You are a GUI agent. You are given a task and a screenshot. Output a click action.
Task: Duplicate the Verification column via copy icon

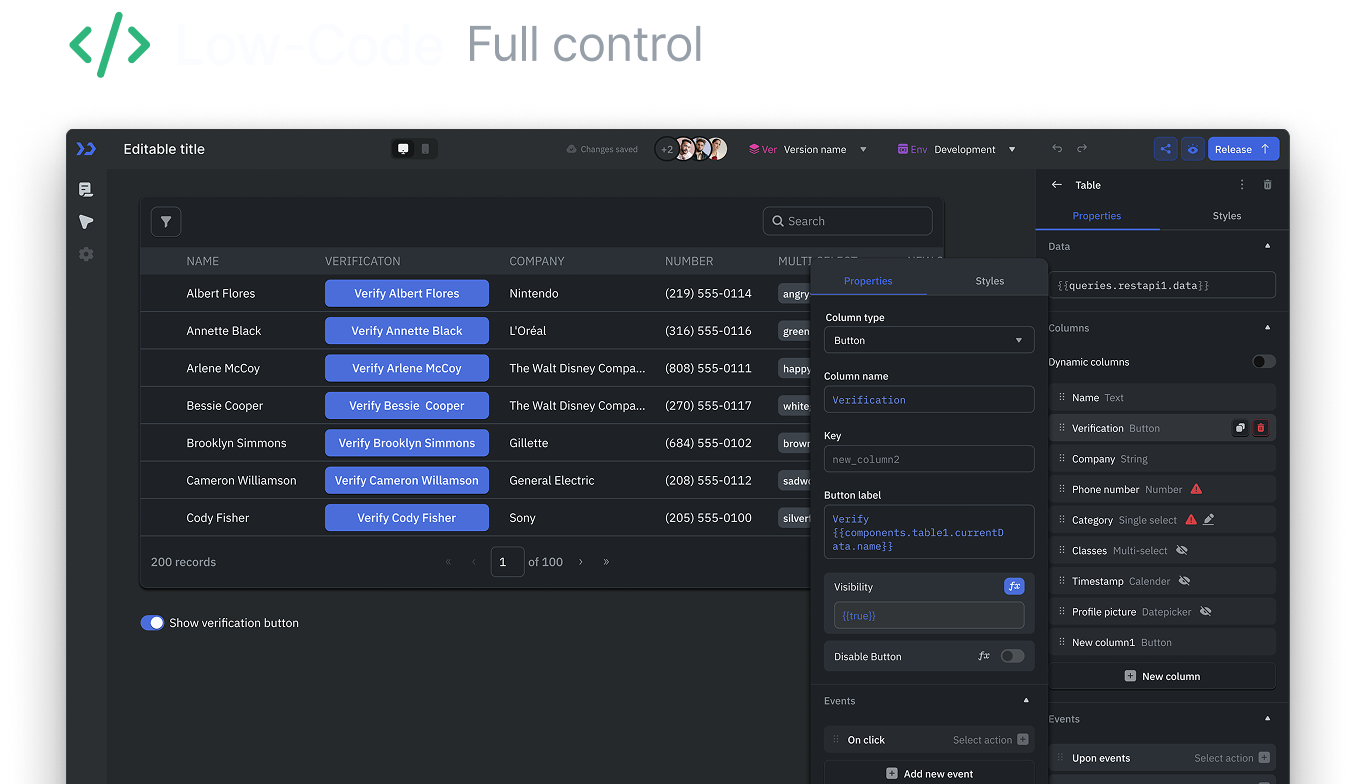[x=1240, y=428]
